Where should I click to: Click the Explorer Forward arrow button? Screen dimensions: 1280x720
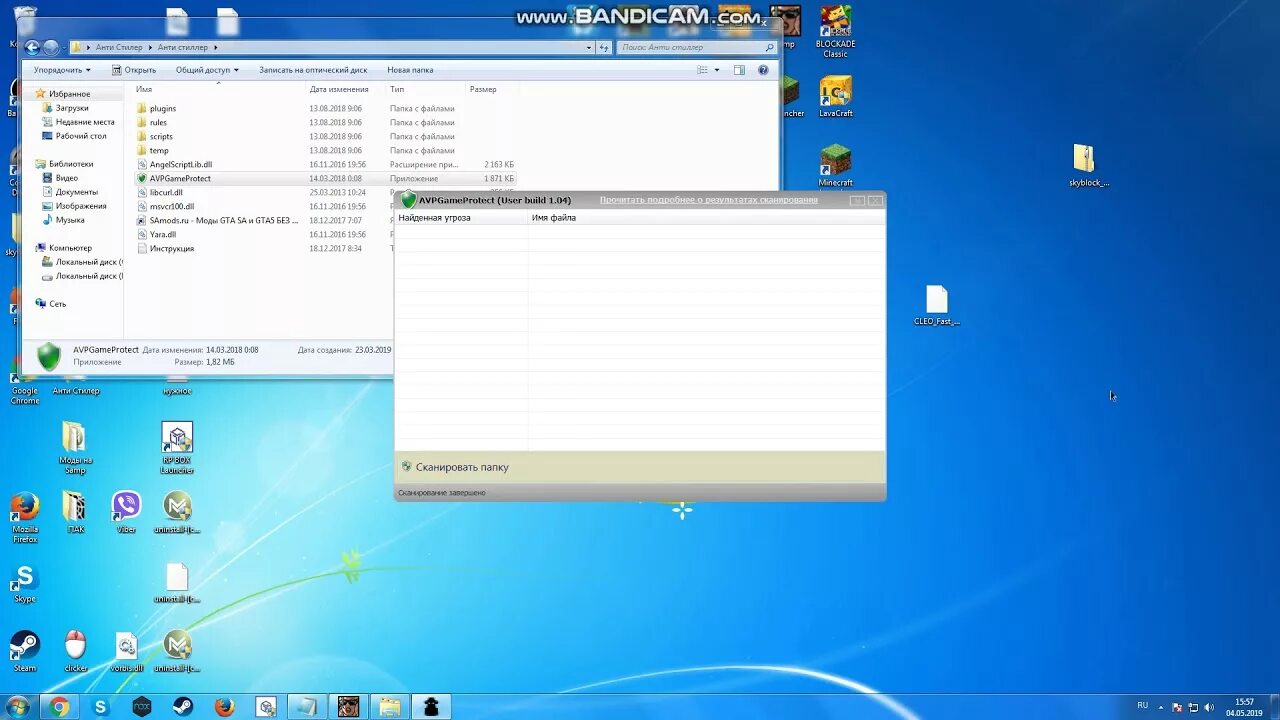tap(50, 47)
